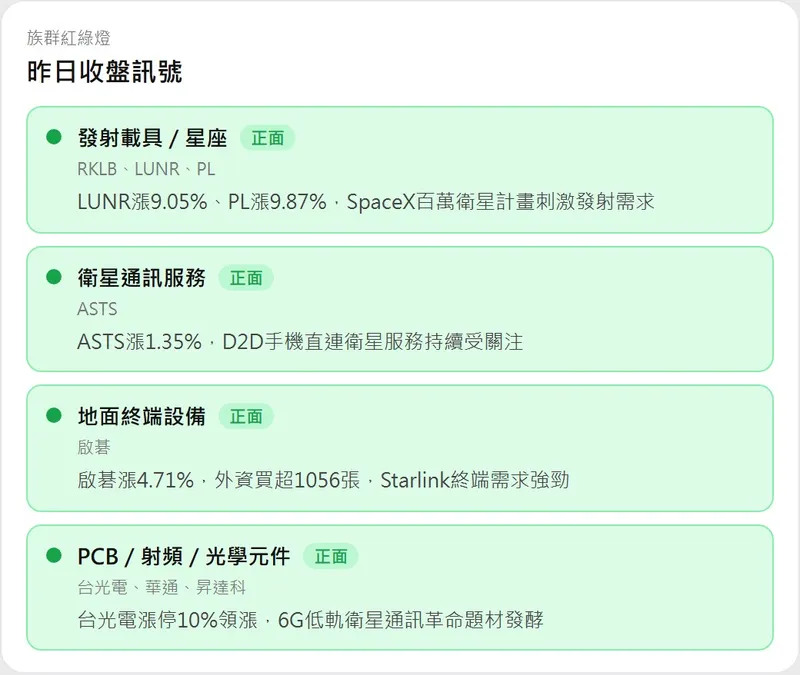This screenshot has width=800, height=675.
Task: Click the 正面 badge next to 地面終端設備
Action: tap(245, 417)
